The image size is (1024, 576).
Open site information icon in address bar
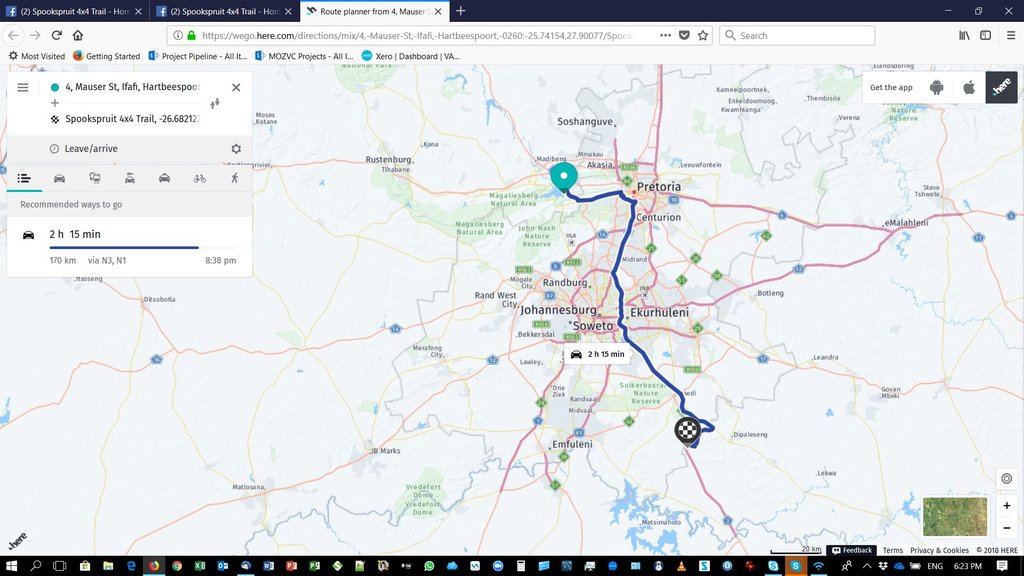(178, 35)
